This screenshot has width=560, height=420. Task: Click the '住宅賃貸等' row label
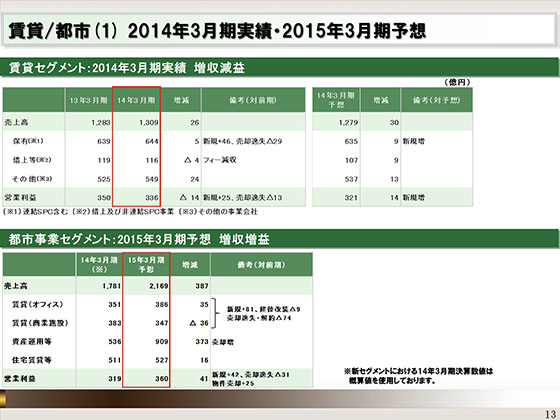tap(32, 360)
